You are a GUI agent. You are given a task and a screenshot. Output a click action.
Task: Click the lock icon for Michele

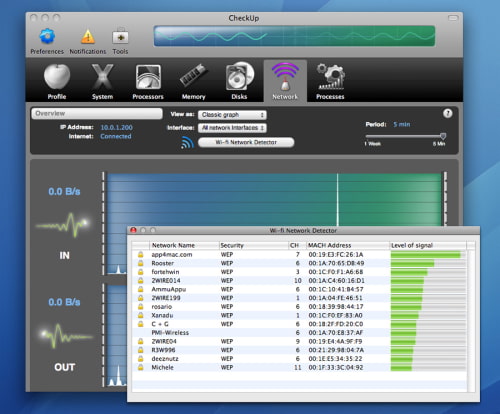coord(141,367)
